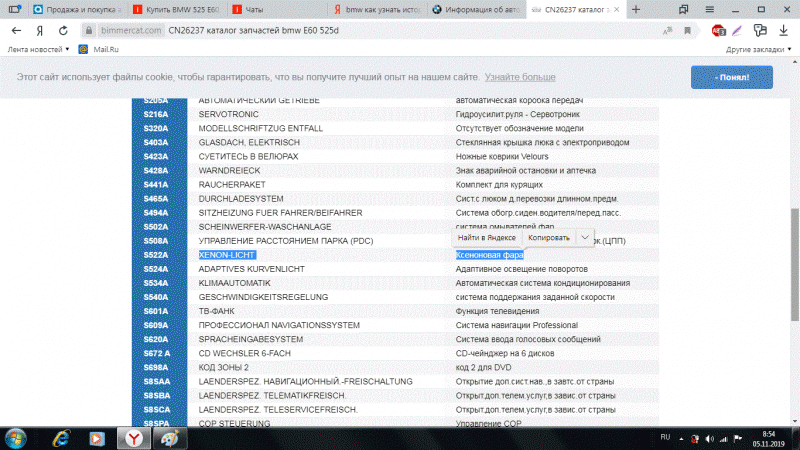Open the browser collections icon in title bar
The height and width of the screenshot is (450, 800).
(684, 9)
